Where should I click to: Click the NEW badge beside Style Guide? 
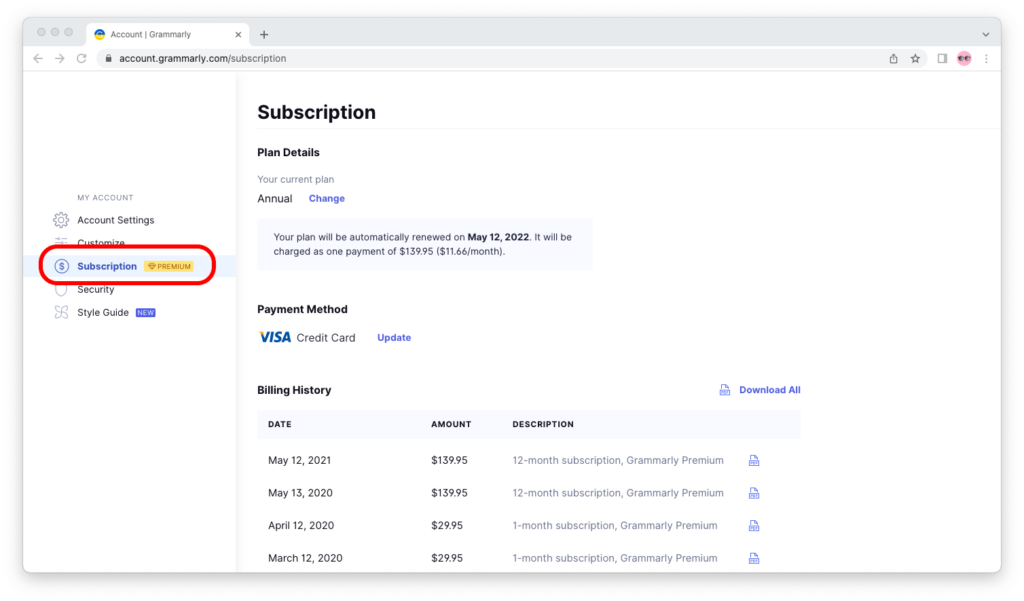[x=146, y=313]
